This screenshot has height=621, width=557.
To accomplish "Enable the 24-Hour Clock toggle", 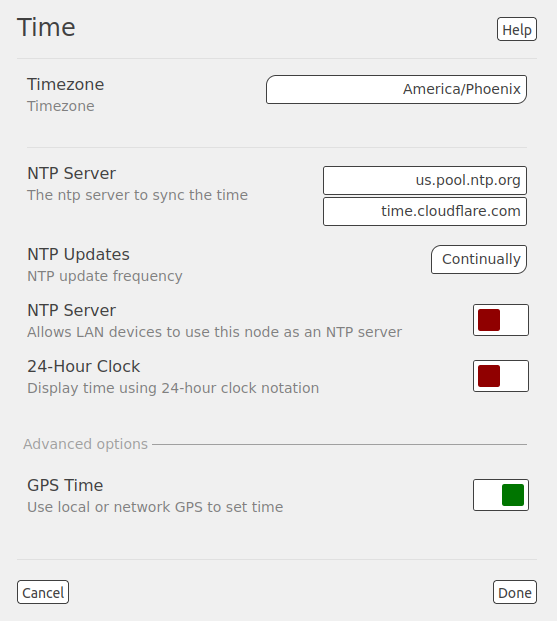I will (501, 376).
